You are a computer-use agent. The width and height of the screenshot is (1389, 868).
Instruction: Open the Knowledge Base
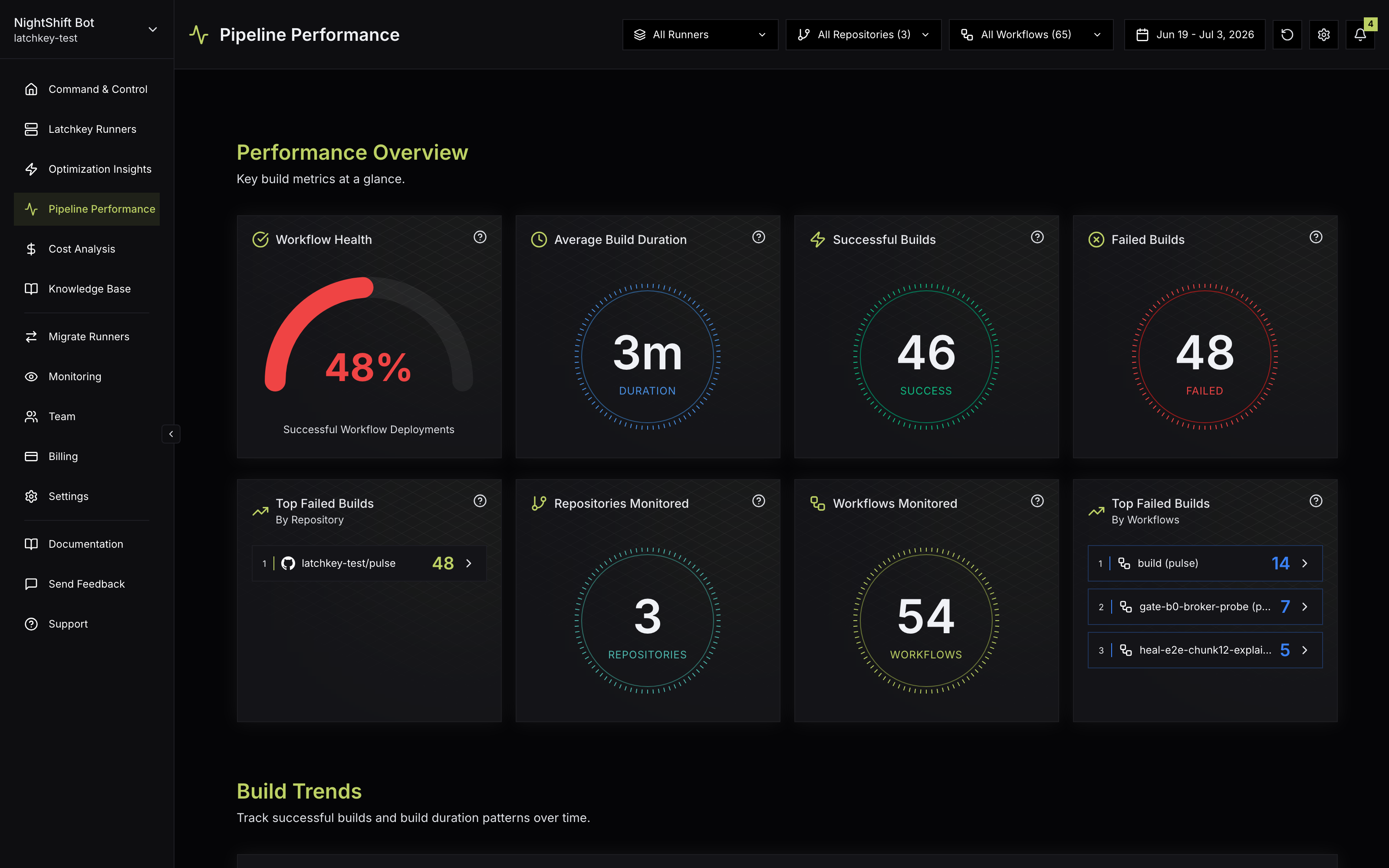87,289
